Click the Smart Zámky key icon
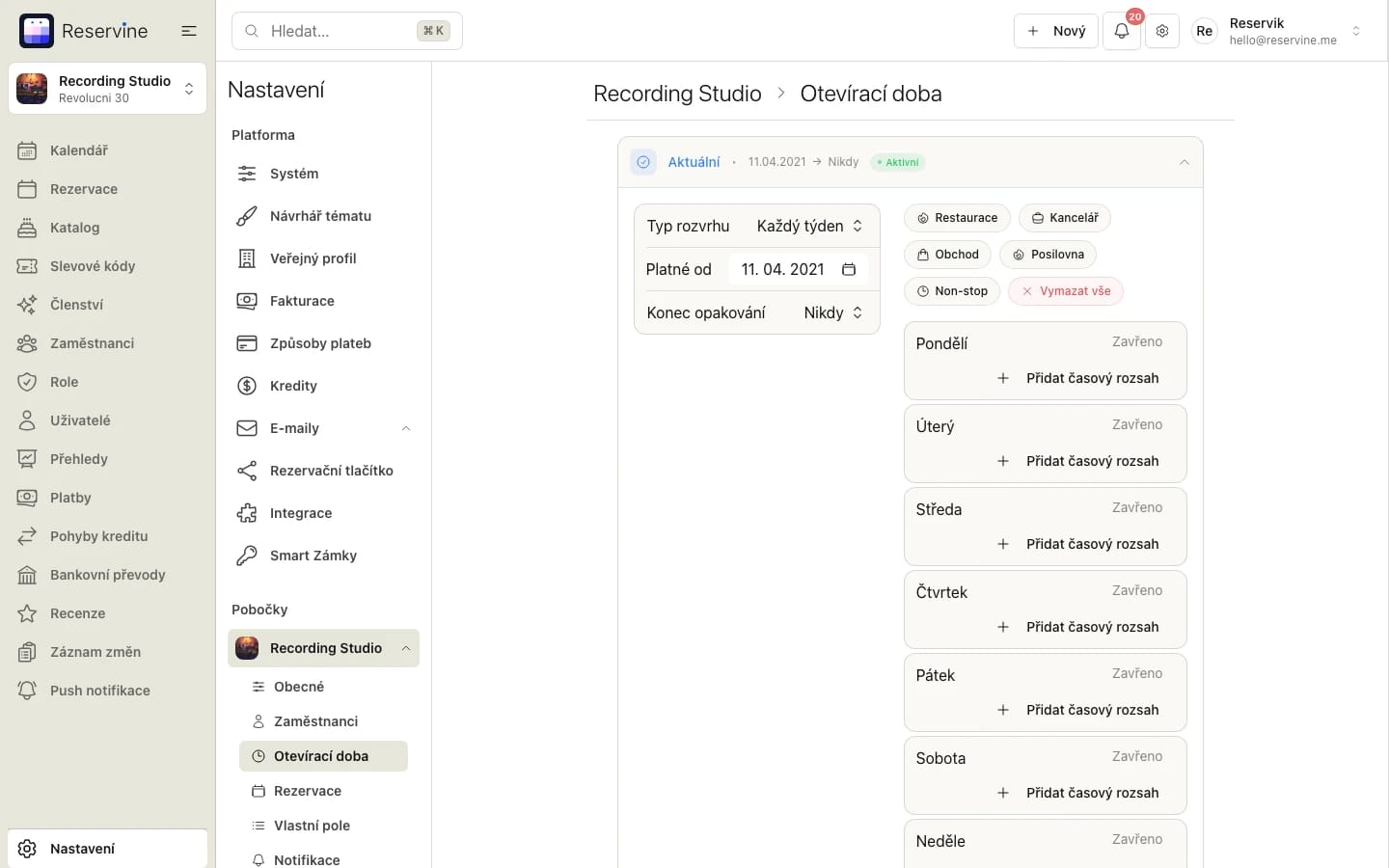 coord(247,556)
